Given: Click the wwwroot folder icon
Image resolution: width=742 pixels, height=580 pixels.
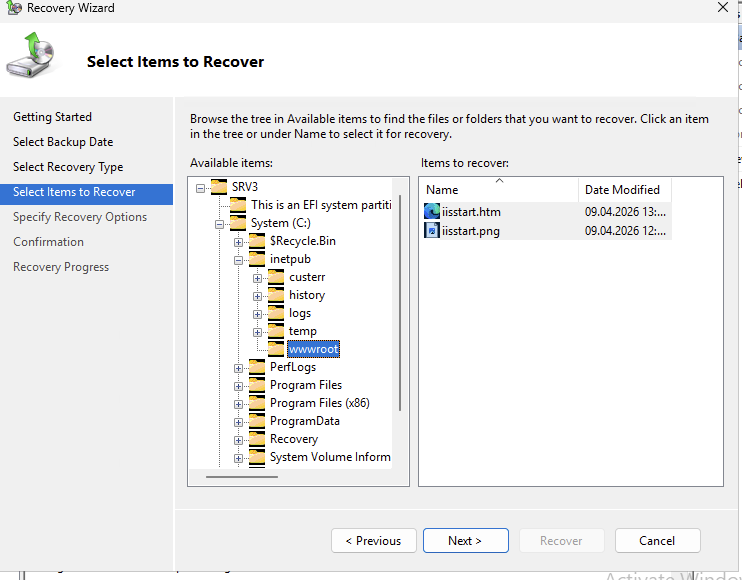Looking at the screenshot, I should pos(276,349).
